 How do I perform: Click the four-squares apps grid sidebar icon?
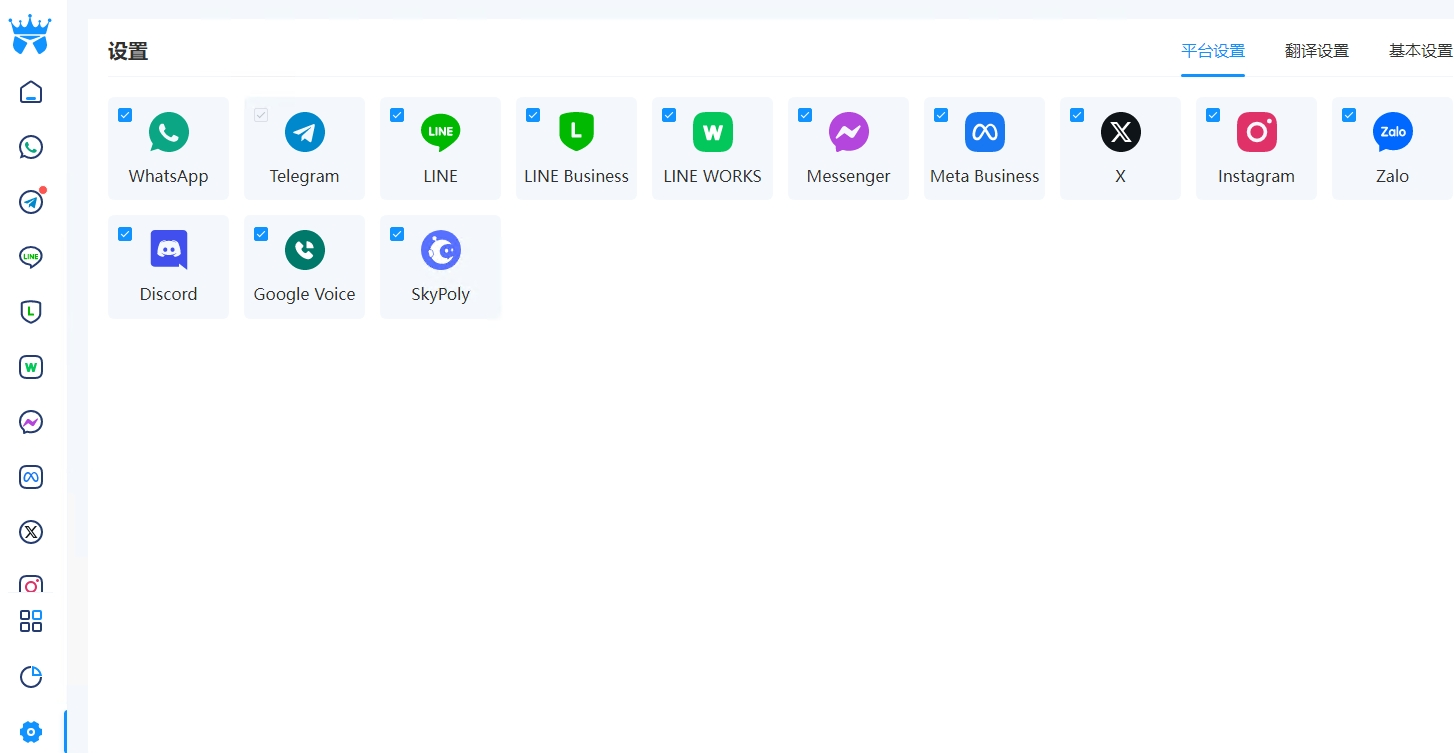(31, 621)
